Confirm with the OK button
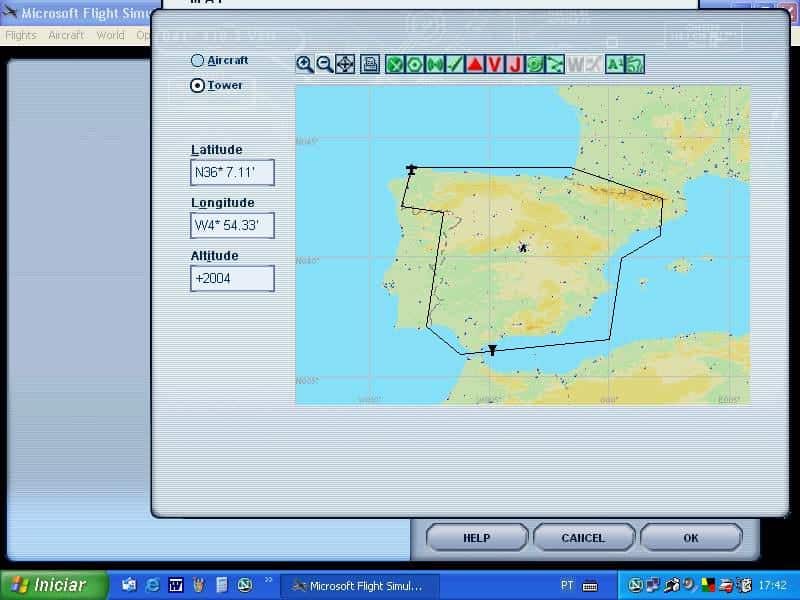Viewport: 800px width, 600px height. coord(690,538)
